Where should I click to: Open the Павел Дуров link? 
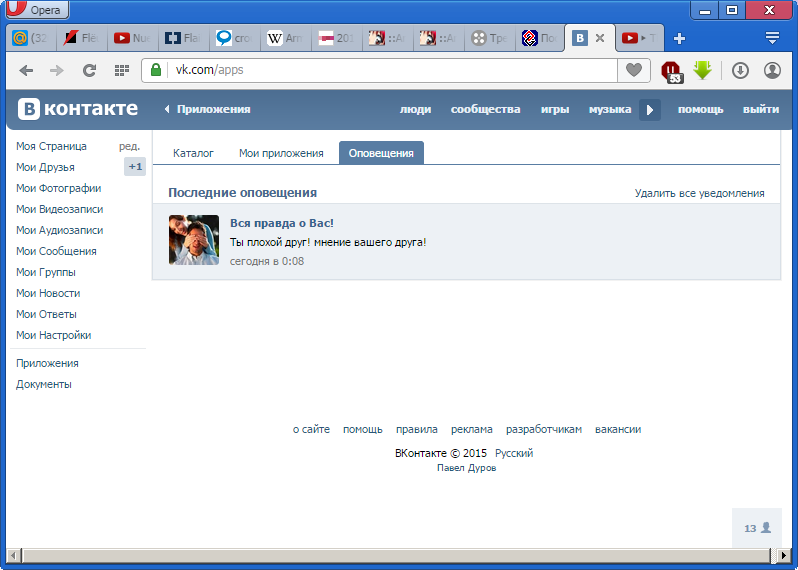[x=467, y=468]
